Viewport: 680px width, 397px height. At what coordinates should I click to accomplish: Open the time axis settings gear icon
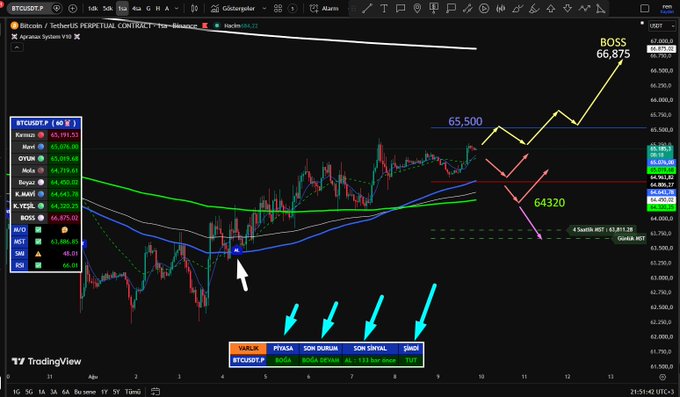[x=662, y=377]
